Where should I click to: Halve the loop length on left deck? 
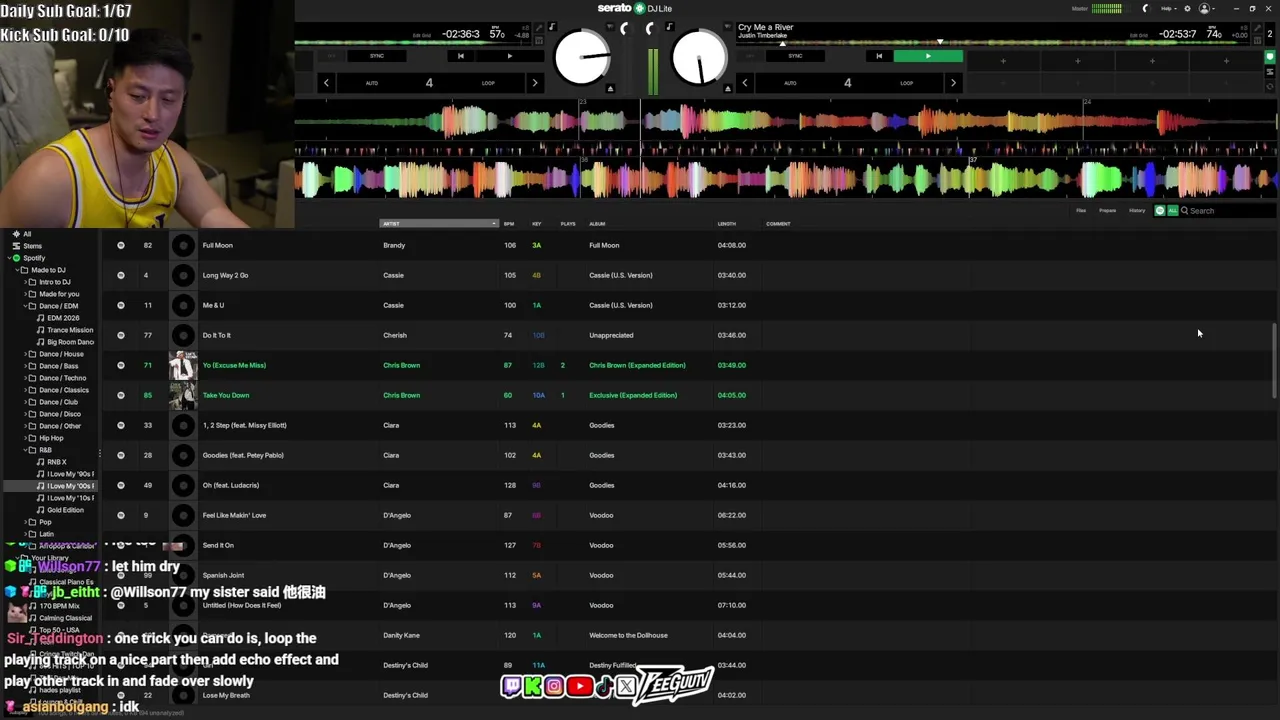pyautogui.click(x=326, y=83)
